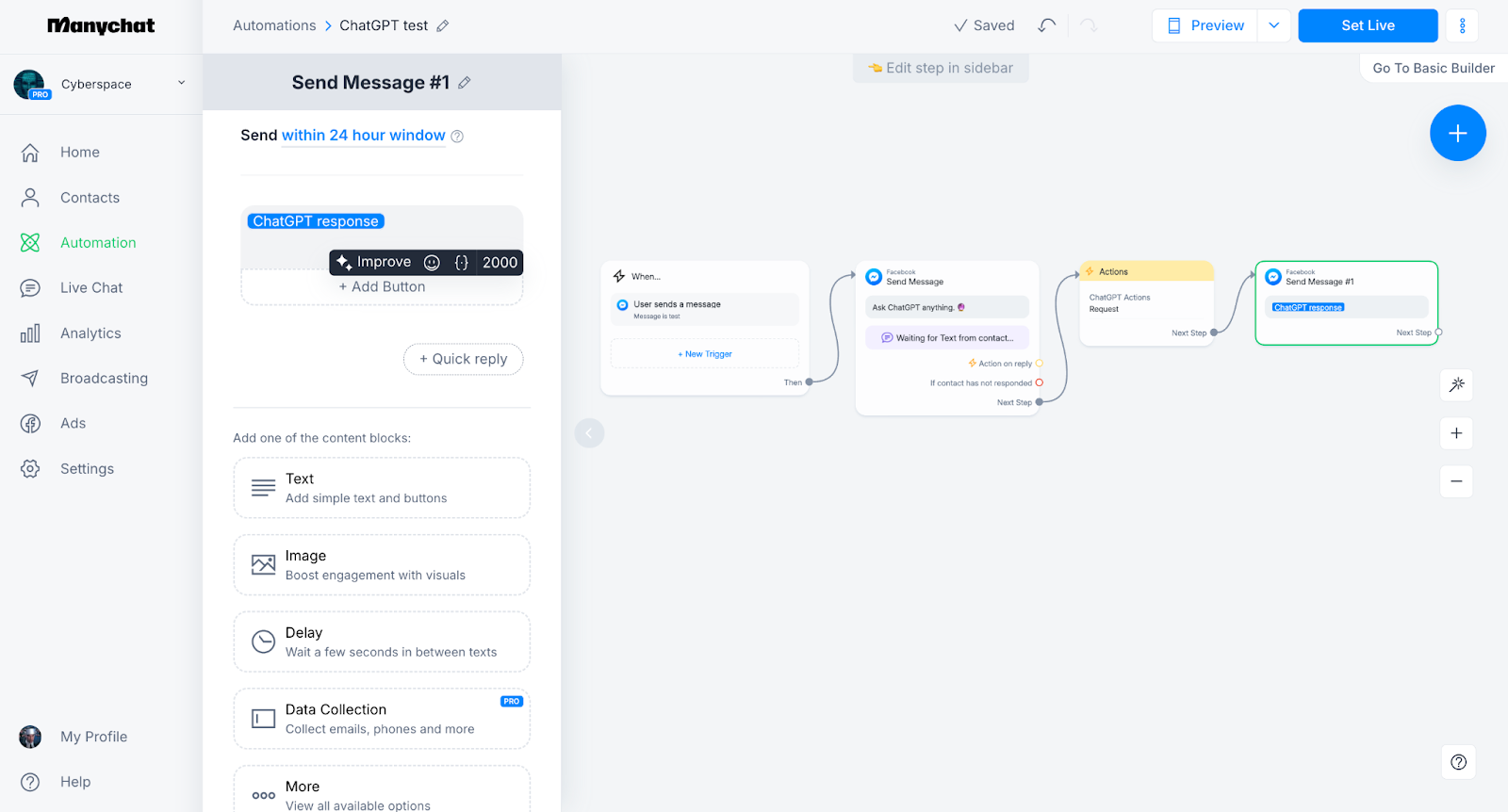Select User sends a message trigger
The image size is (1508, 812).
tap(705, 309)
